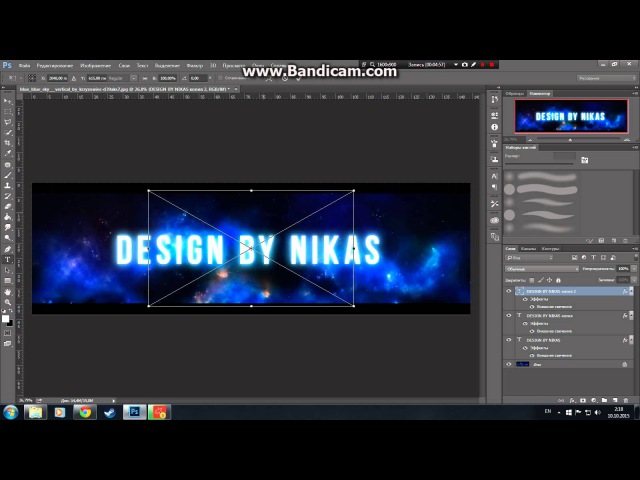Adjust the Navigator zoom slider
This screenshot has height=480, width=640.
coord(570,140)
